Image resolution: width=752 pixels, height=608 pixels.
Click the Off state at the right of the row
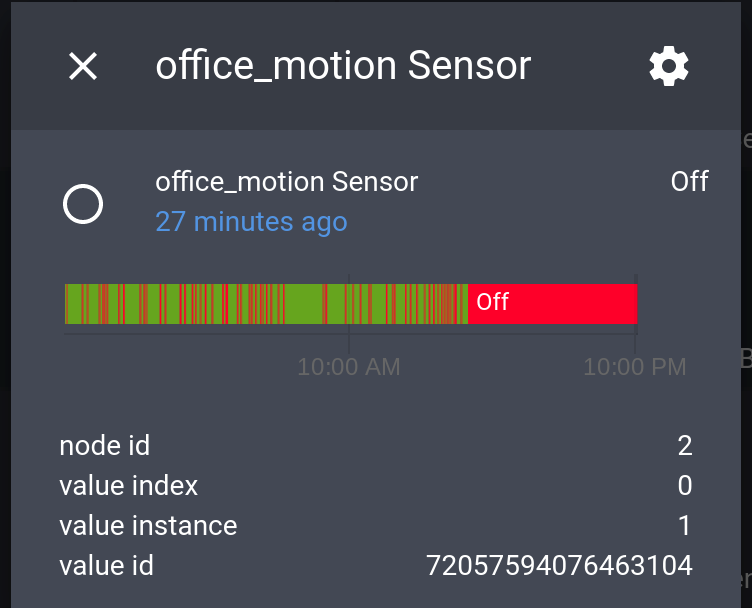tap(689, 182)
